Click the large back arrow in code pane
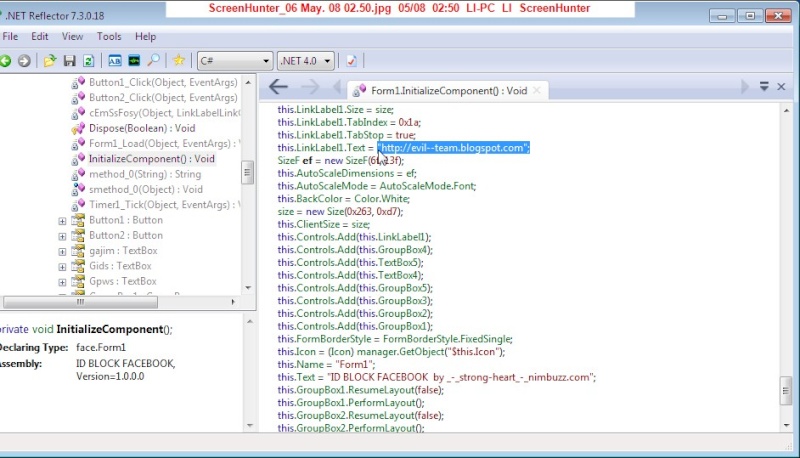This screenshot has width=800, height=458. 278,87
